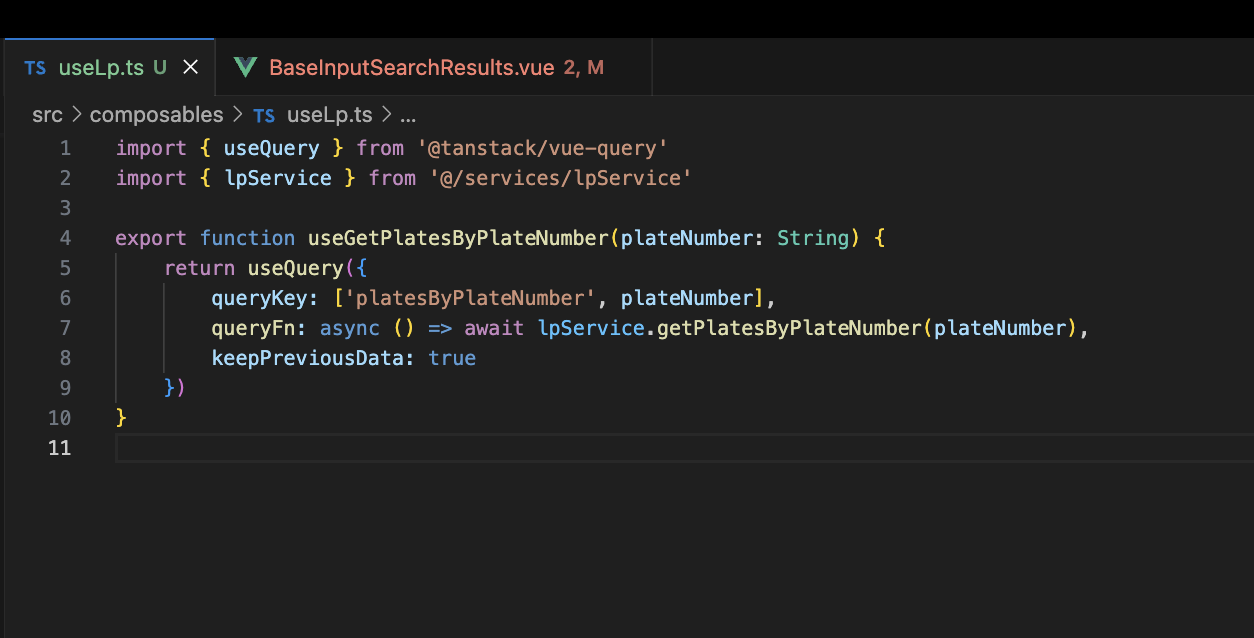Click the '2, M' problems badge on the Vue tab

click(584, 68)
